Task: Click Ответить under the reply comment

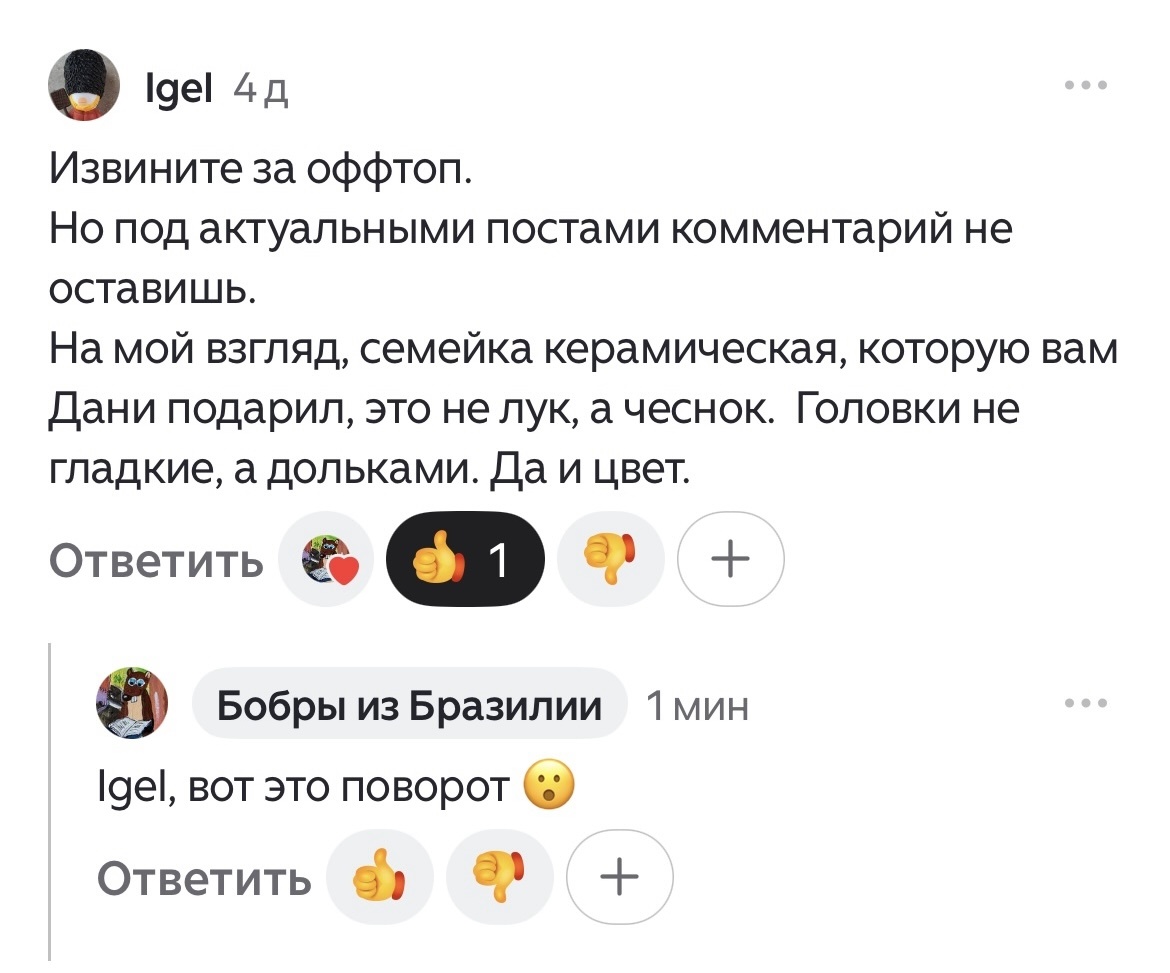Action: click(203, 876)
